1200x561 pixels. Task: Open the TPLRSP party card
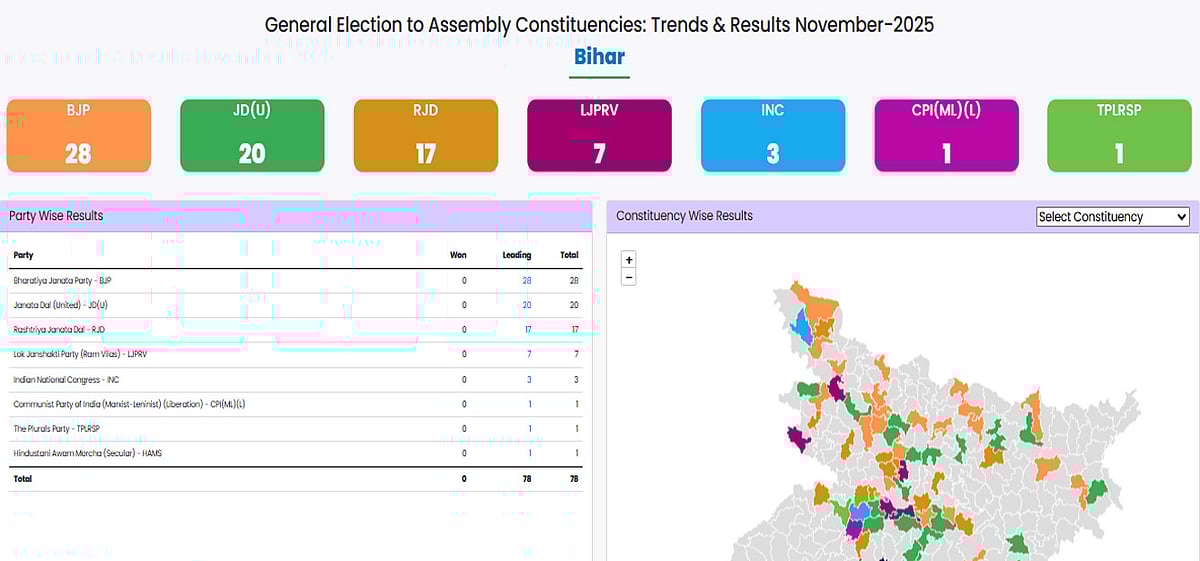point(1119,135)
